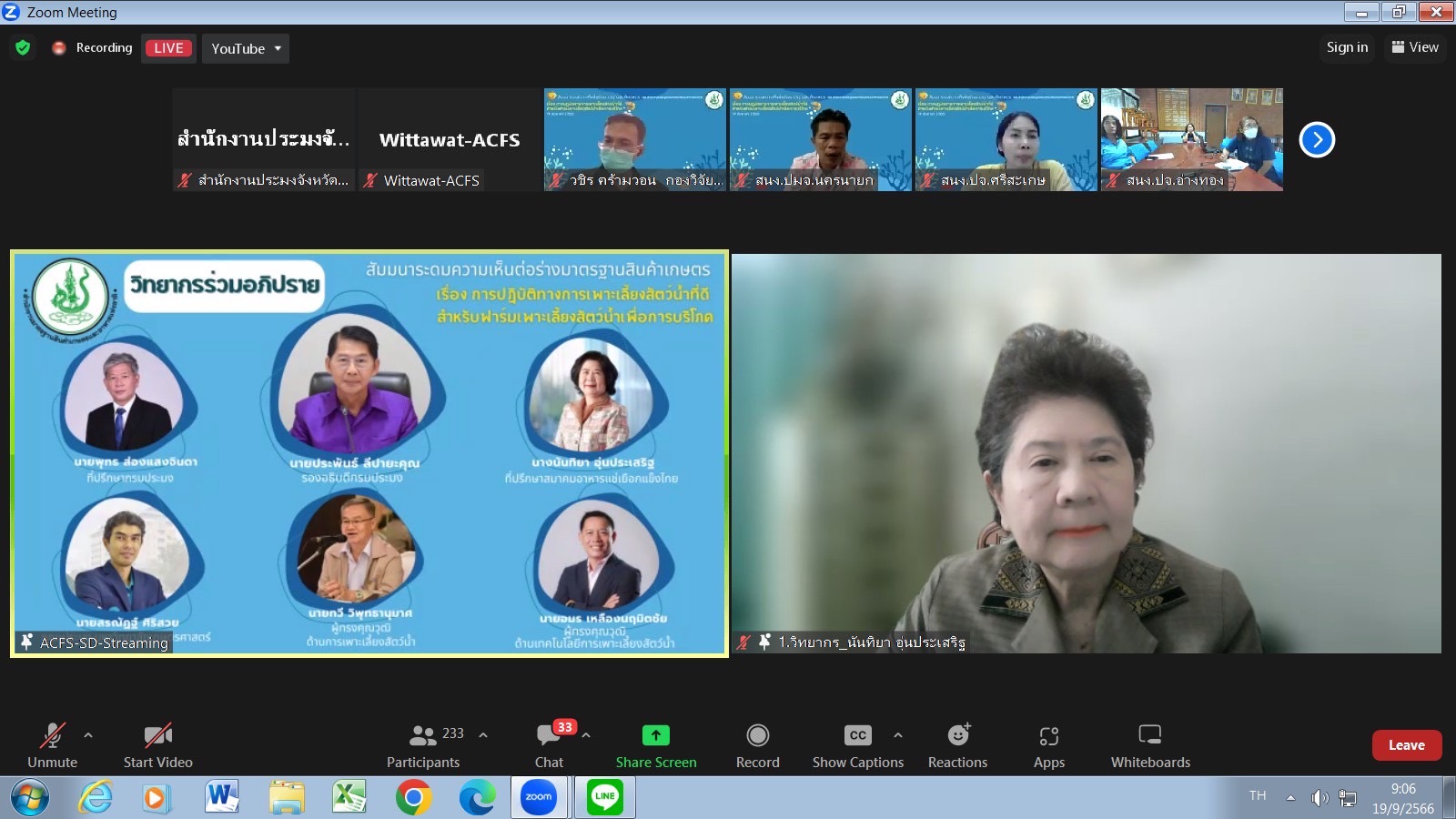Toggle Show Captions

(858, 744)
